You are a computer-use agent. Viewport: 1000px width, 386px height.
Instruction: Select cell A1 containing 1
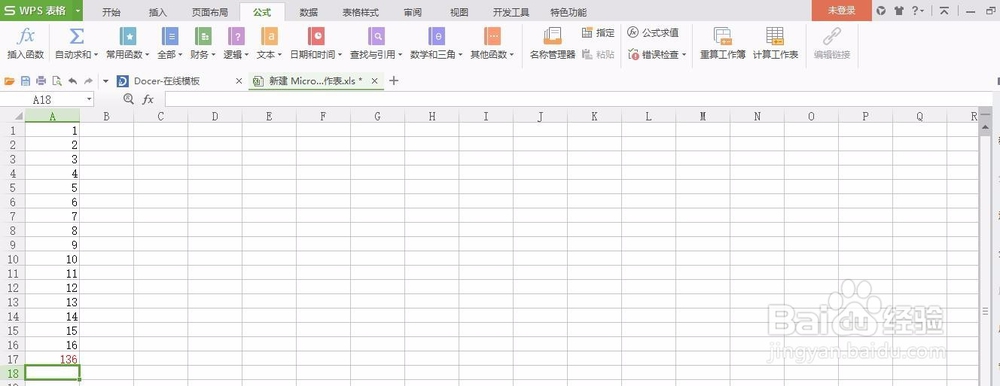coord(52,130)
